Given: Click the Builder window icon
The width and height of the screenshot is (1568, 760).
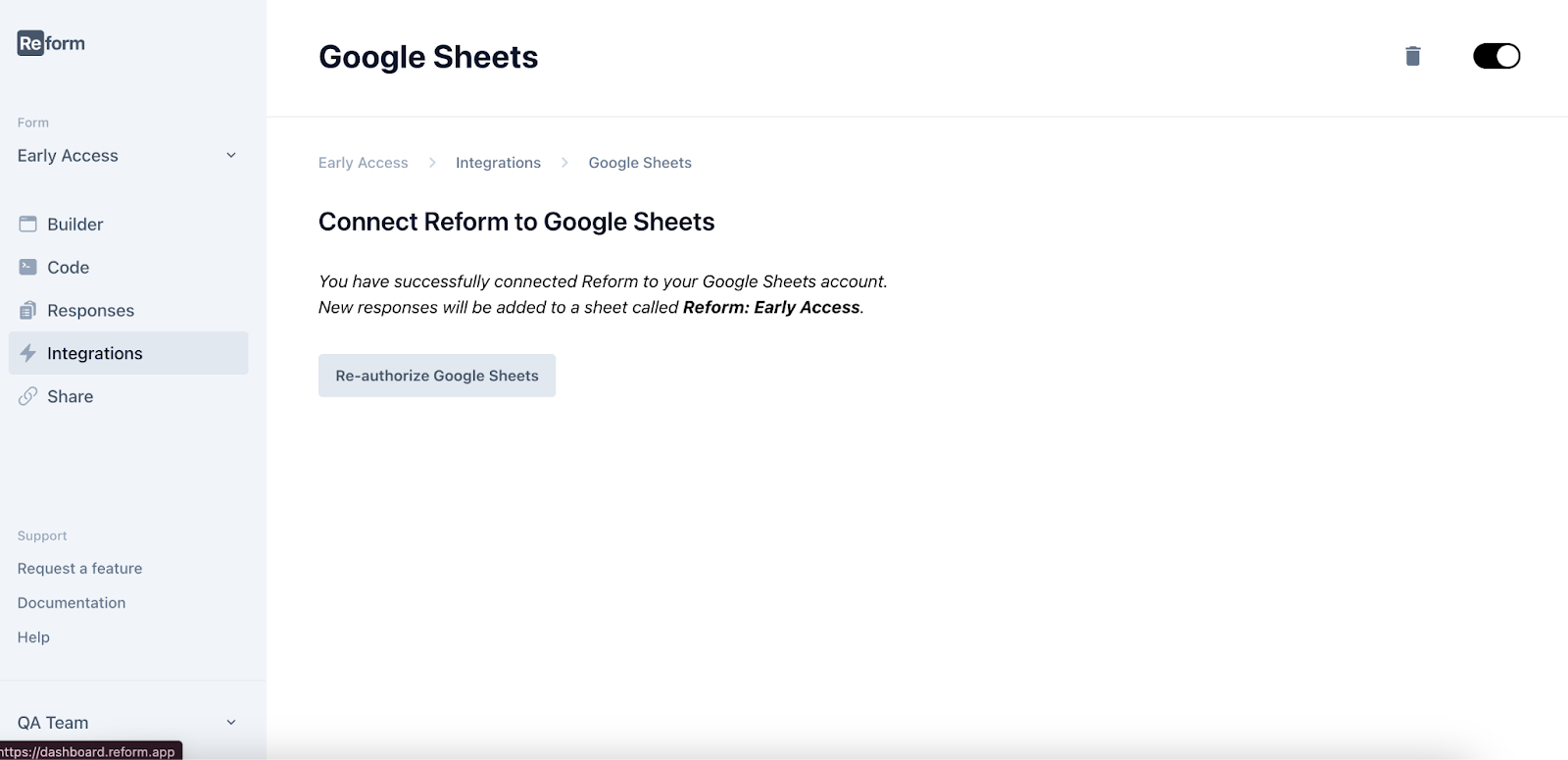Looking at the screenshot, I should point(28,224).
